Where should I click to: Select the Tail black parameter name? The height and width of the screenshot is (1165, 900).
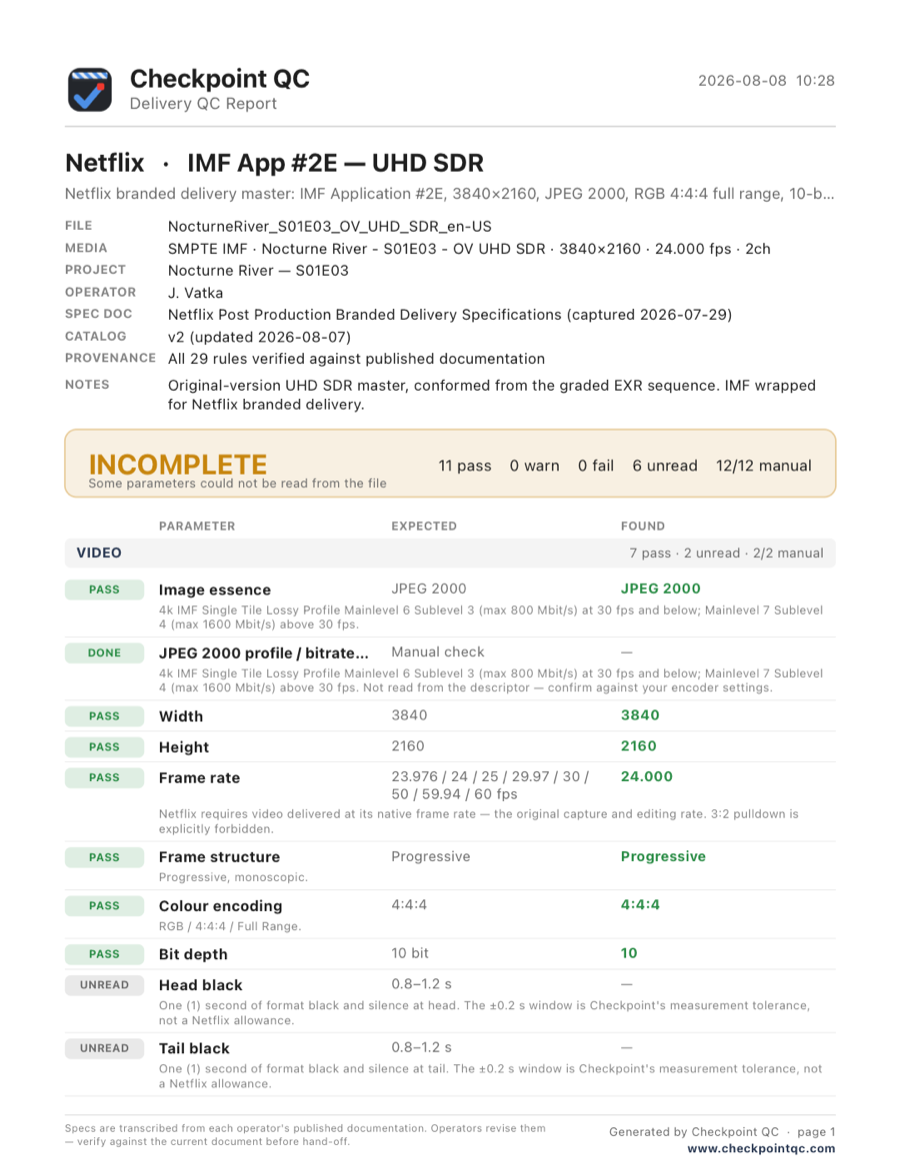[194, 1048]
